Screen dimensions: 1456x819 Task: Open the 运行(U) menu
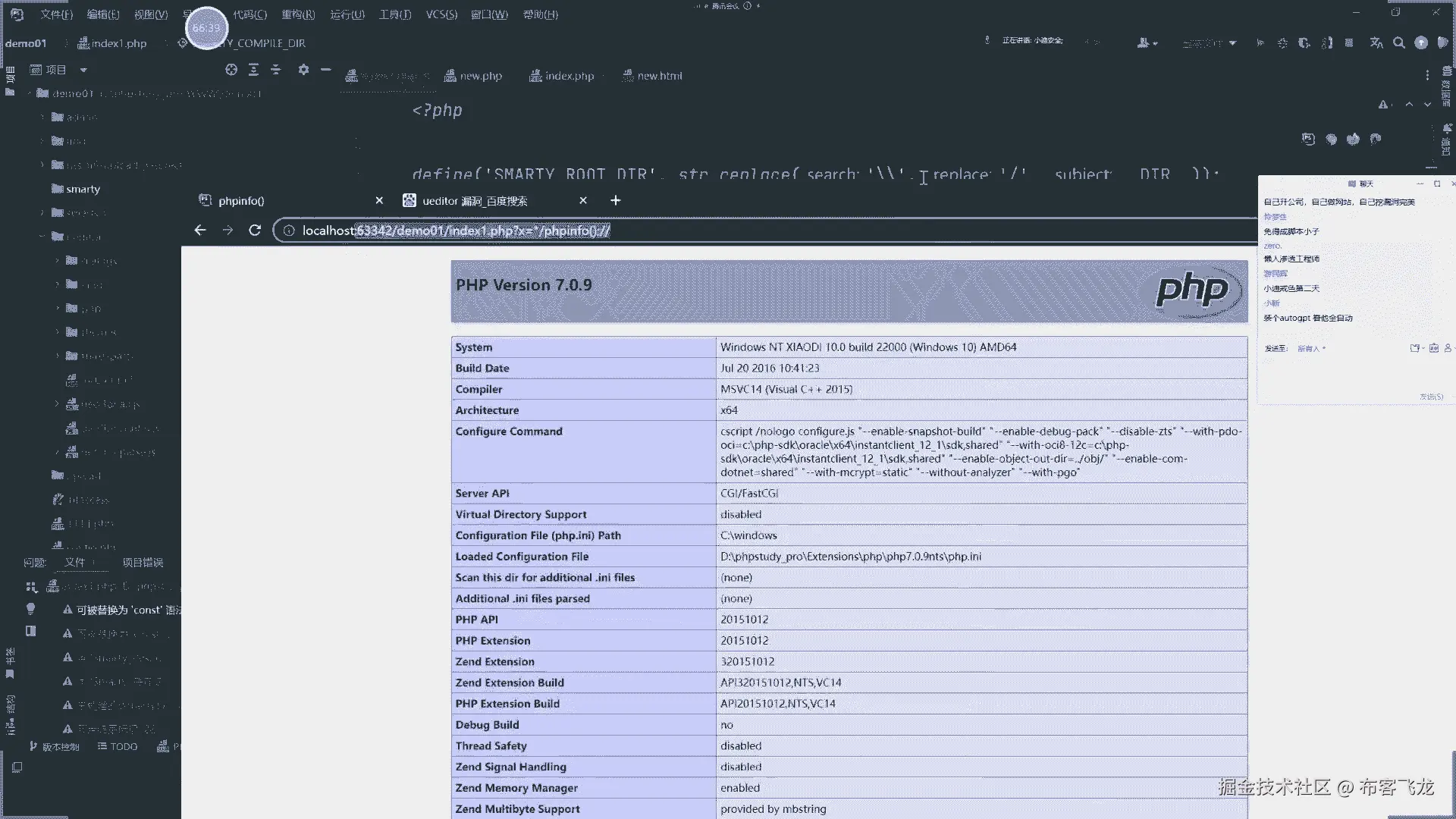(347, 14)
